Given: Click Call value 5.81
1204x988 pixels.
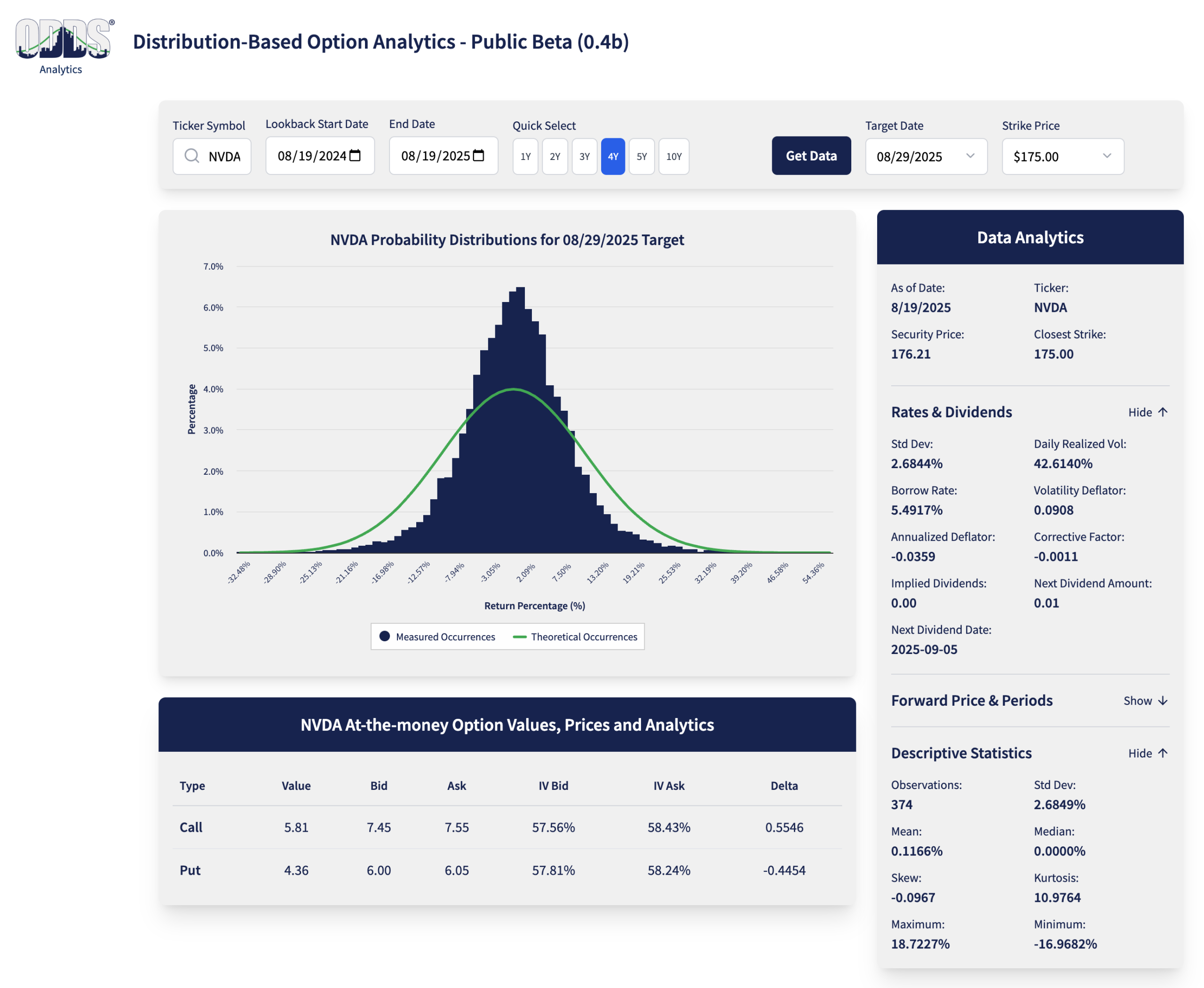Looking at the screenshot, I should (x=296, y=827).
